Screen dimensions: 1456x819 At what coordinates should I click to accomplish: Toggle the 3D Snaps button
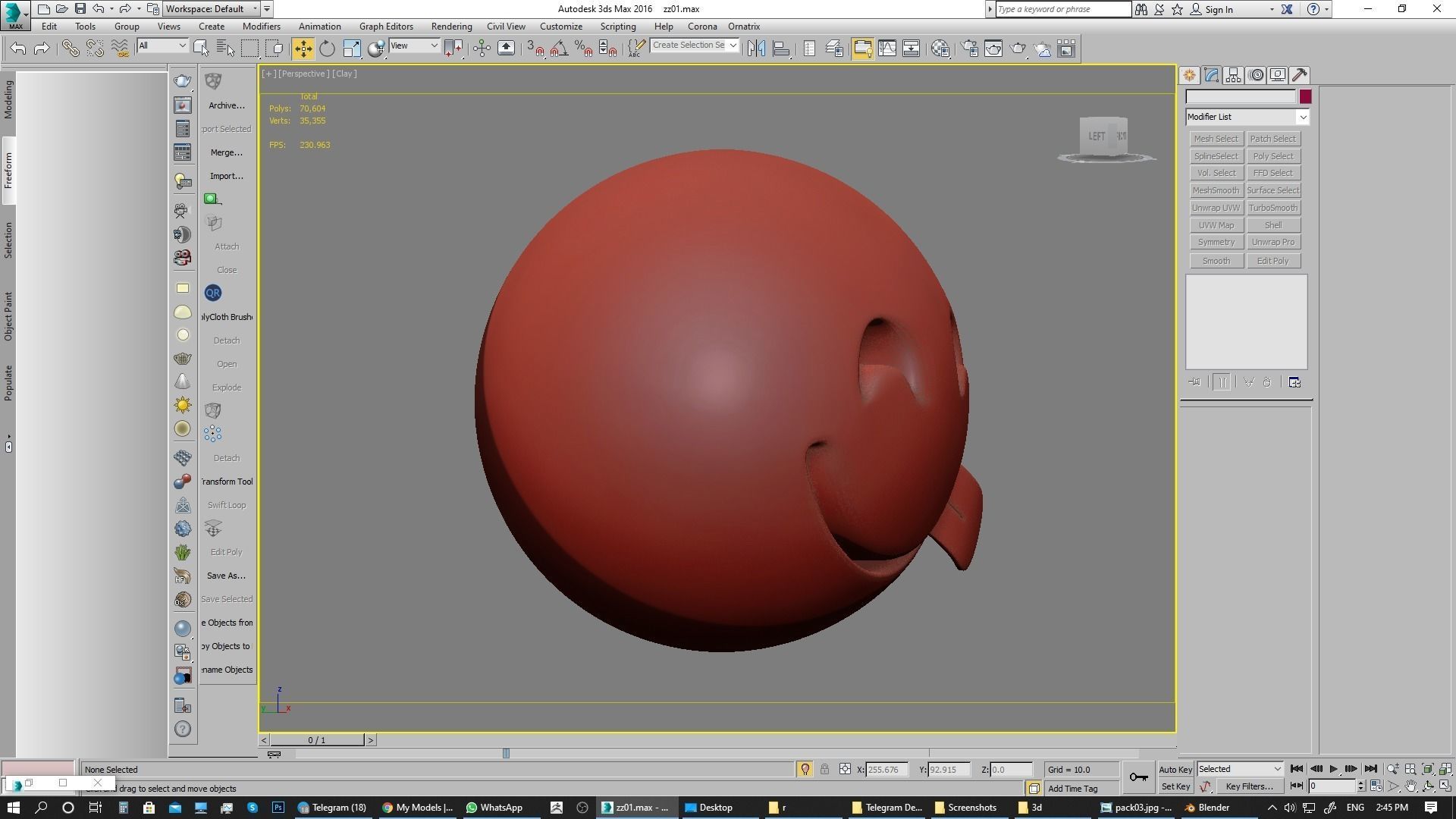[x=535, y=49]
